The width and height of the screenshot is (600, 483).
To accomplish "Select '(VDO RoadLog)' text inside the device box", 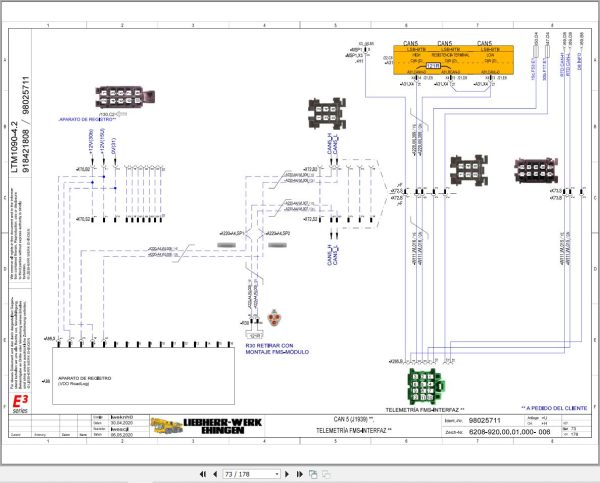I will coord(73,383).
